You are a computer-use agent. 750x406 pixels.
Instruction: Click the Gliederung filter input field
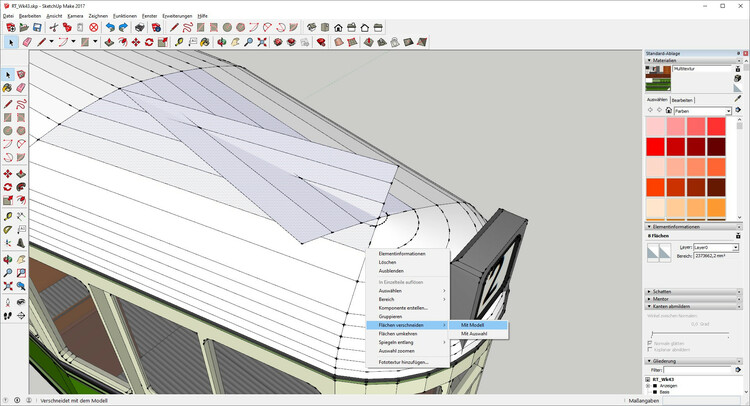click(x=696, y=370)
